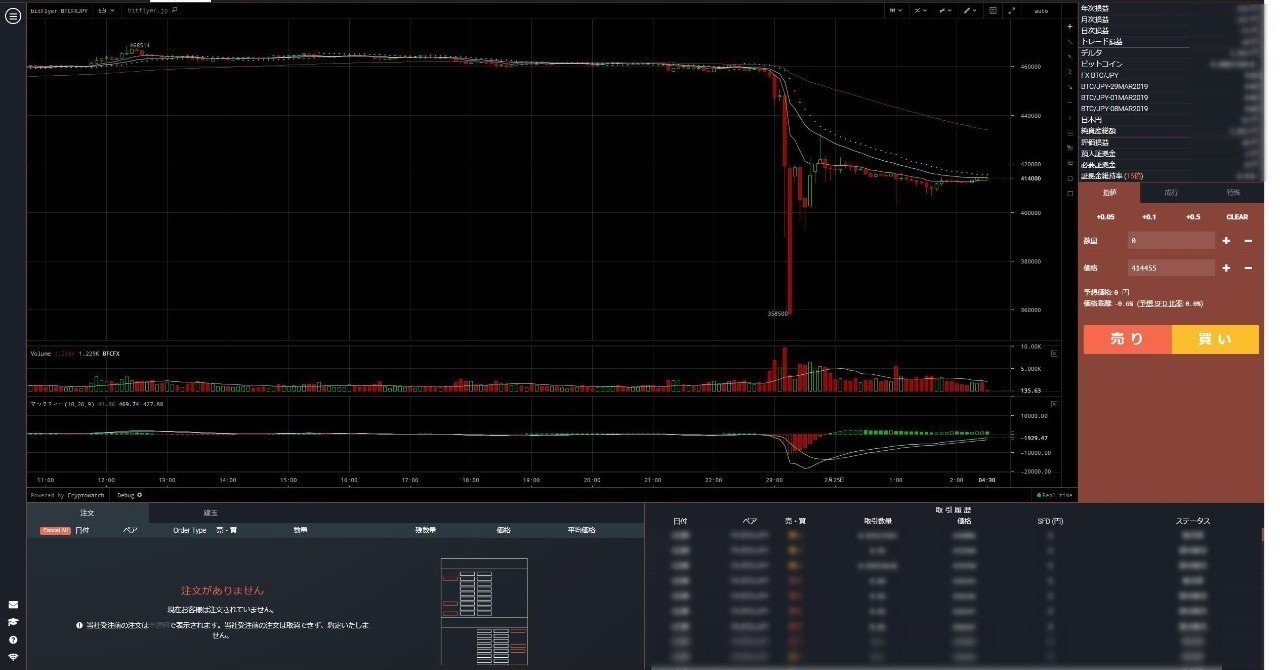Viewport: 1280px width, 670px height.
Task: Open the help question mark icon
Action: [13, 639]
